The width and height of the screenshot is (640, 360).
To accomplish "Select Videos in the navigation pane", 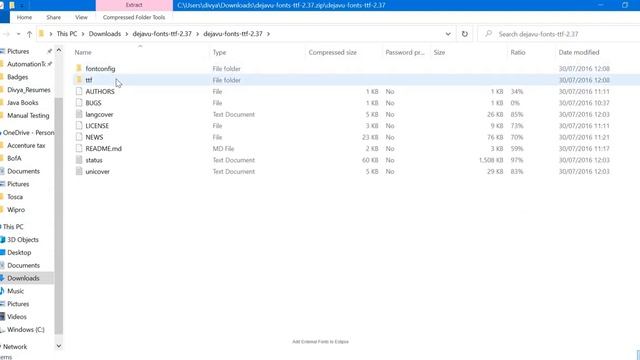I will pos(17,317).
